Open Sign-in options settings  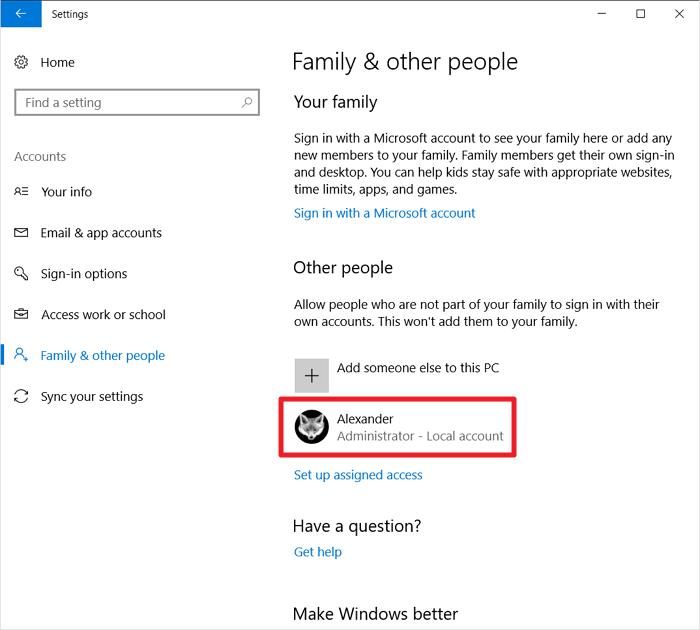pos(84,274)
